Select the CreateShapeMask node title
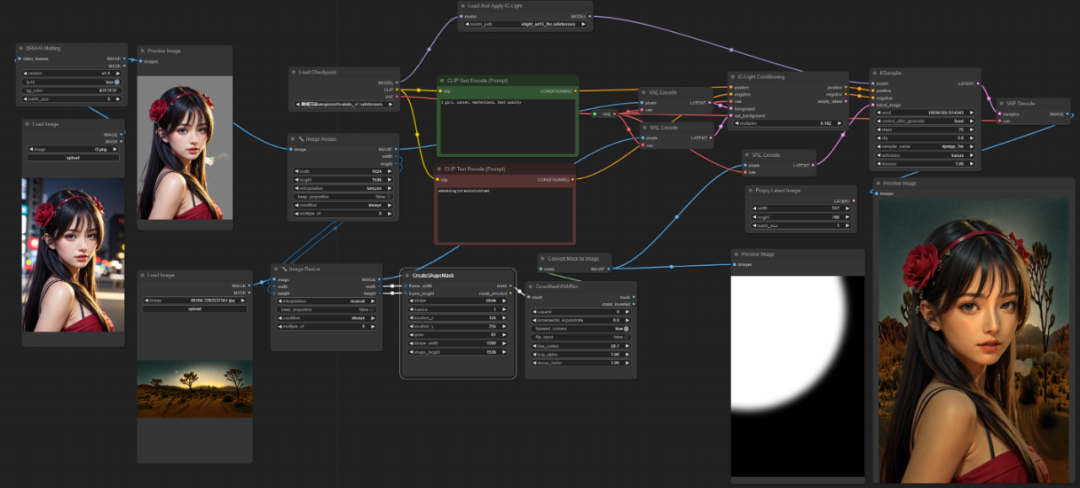1080x488 pixels. [433, 275]
